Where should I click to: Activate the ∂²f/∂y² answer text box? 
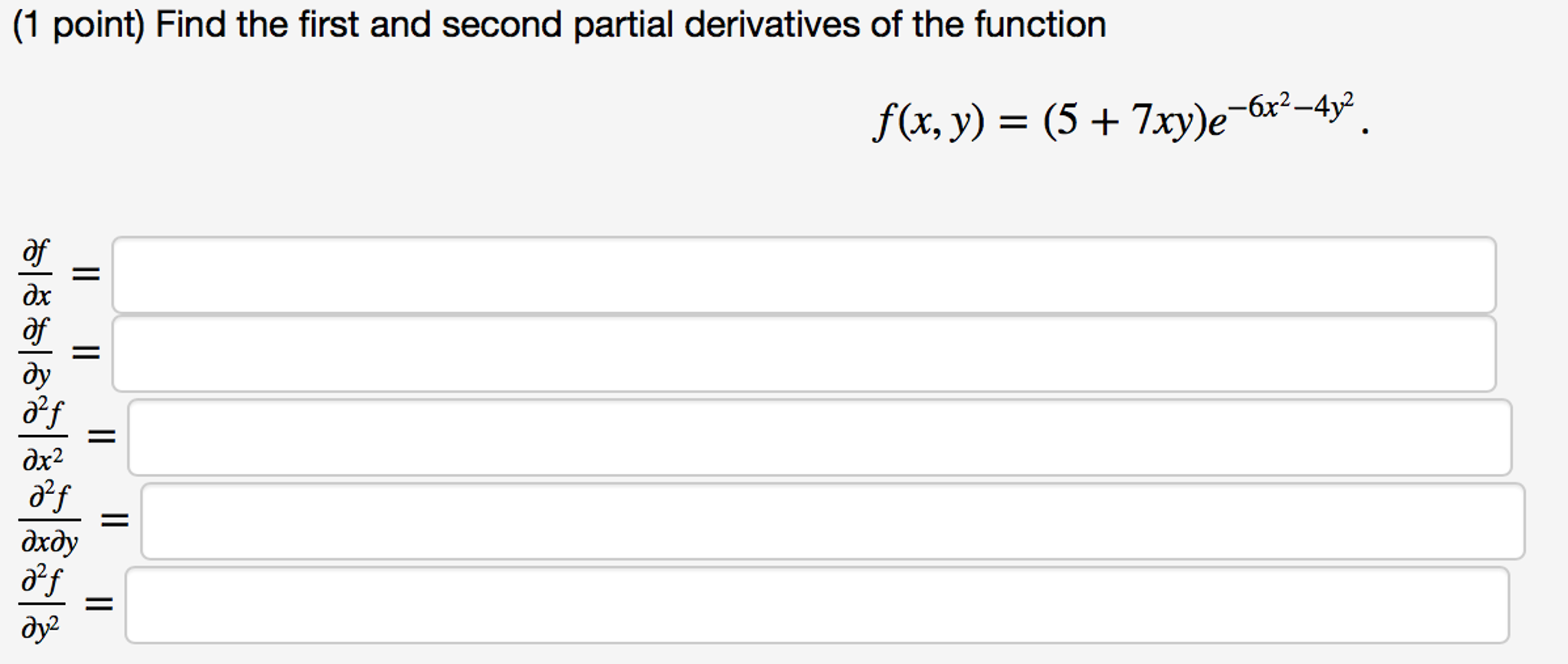click(x=818, y=605)
